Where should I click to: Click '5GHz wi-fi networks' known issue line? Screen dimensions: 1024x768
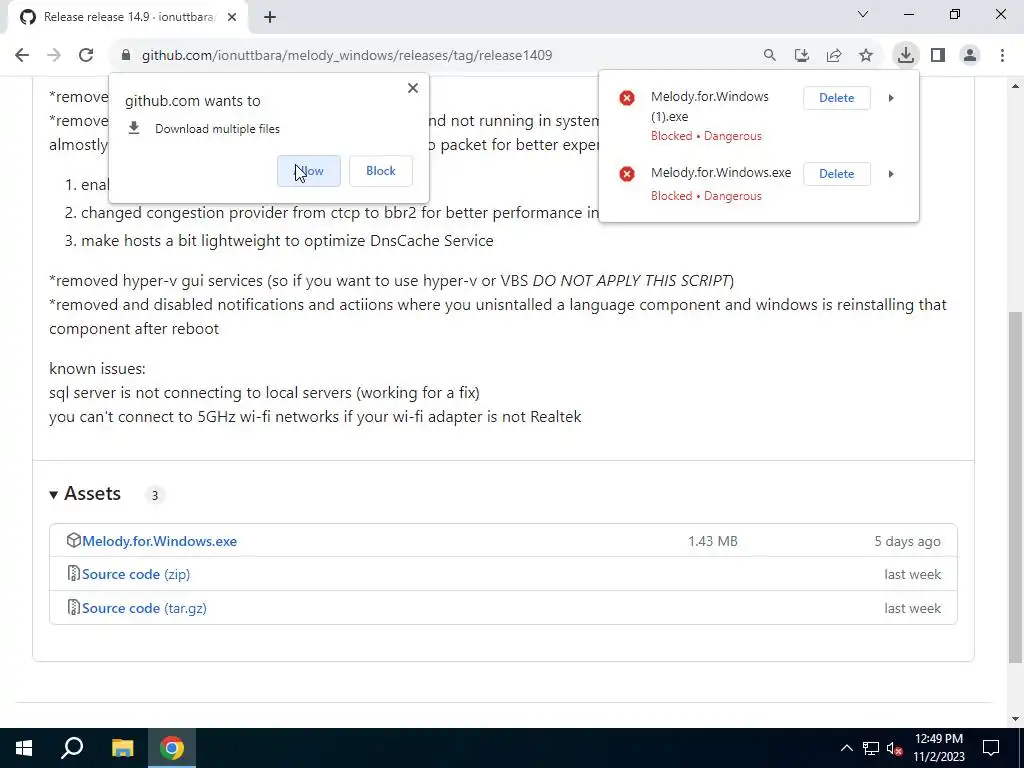click(315, 417)
